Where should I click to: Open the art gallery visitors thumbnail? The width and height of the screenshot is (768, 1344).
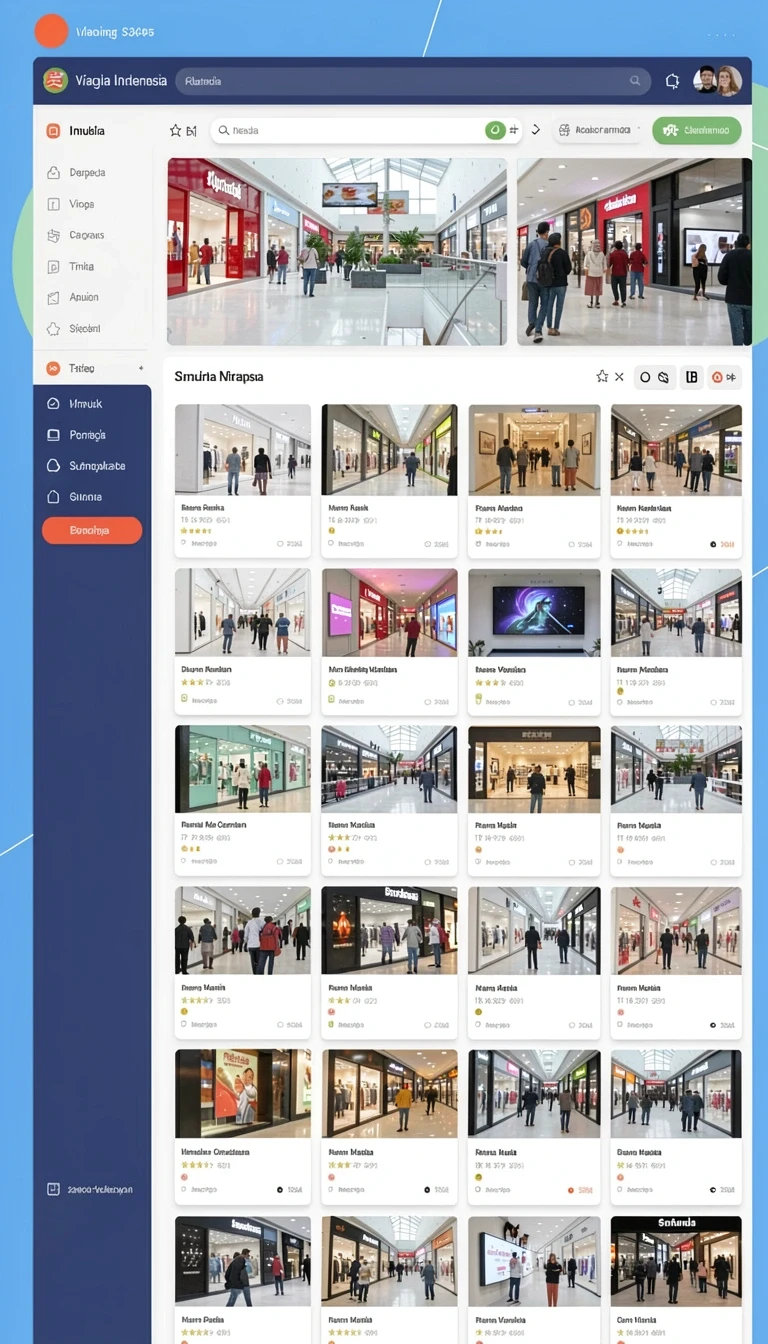pyautogui.click(x=534, y=450)
